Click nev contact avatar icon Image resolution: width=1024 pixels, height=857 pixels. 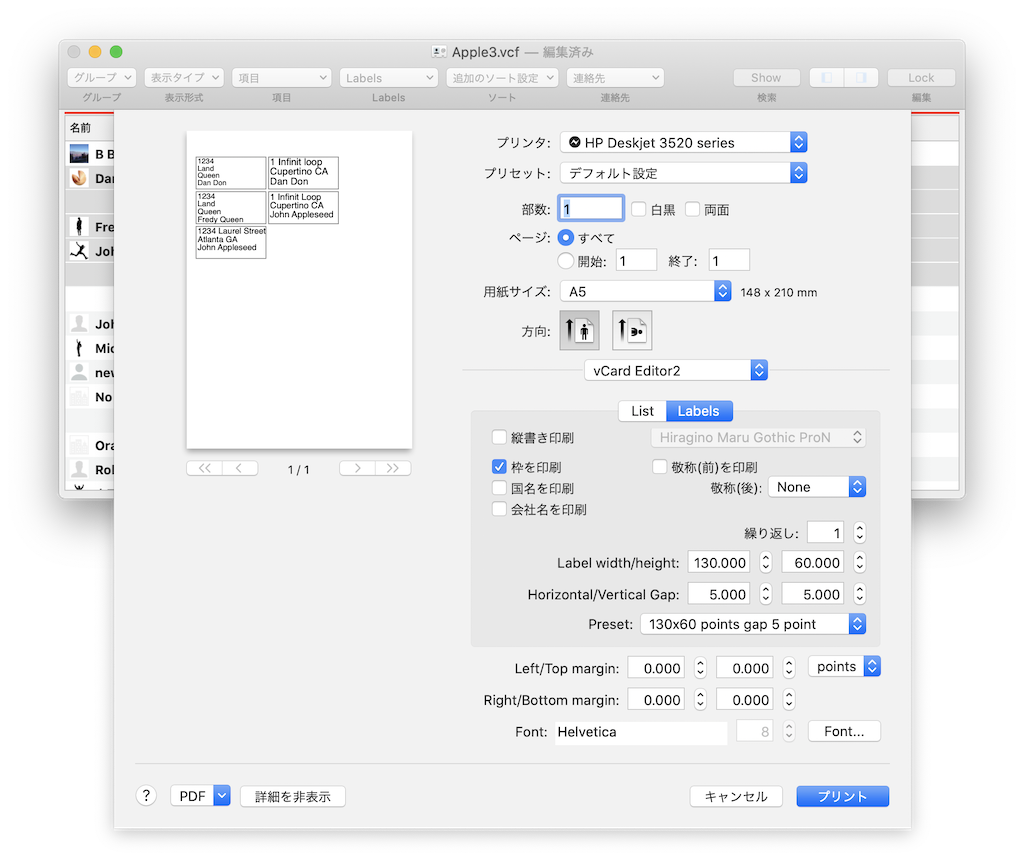[x=79, y=372]
